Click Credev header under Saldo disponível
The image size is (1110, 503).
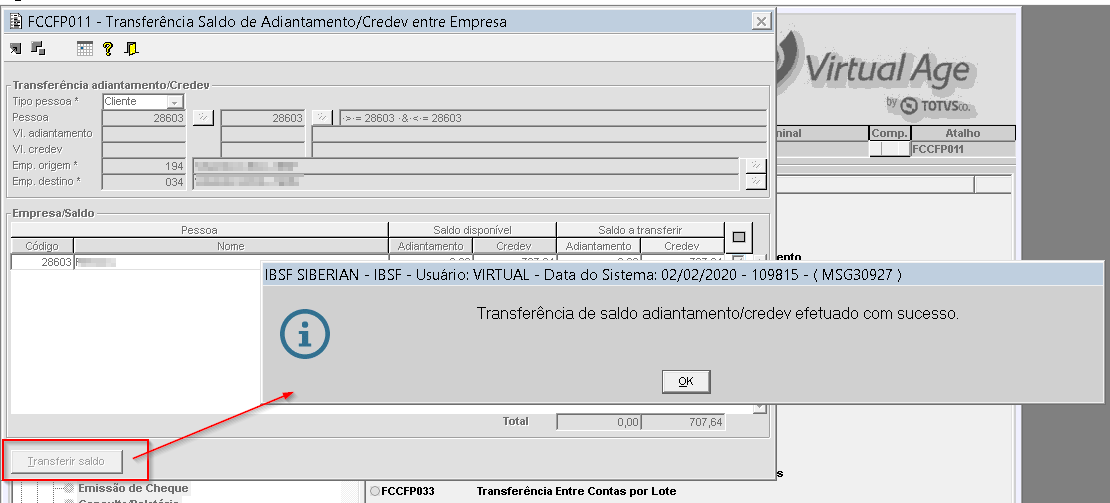tap(514, 246)
